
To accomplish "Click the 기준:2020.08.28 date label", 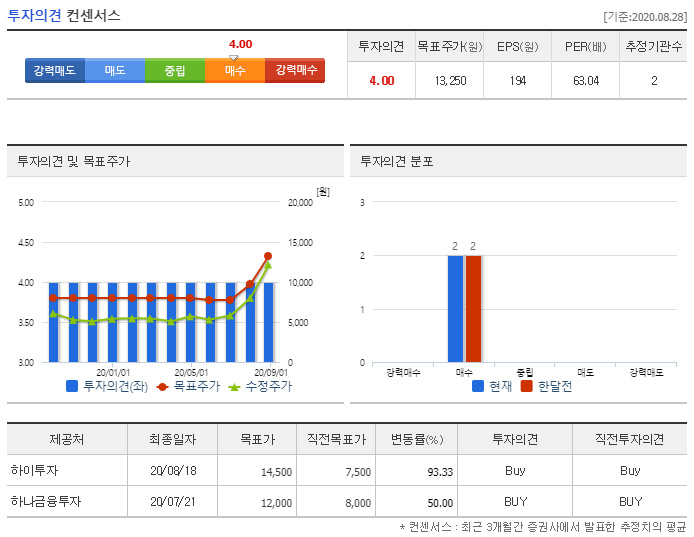I will [645, 17].
